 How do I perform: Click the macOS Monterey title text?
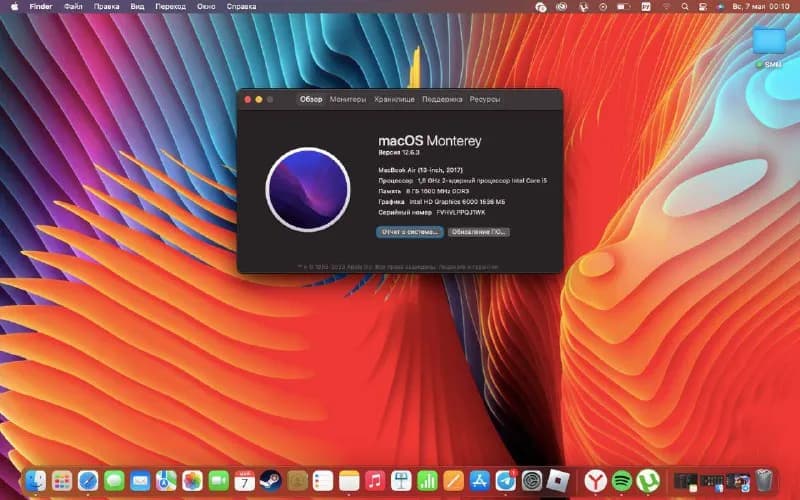[x=430, y=141]
